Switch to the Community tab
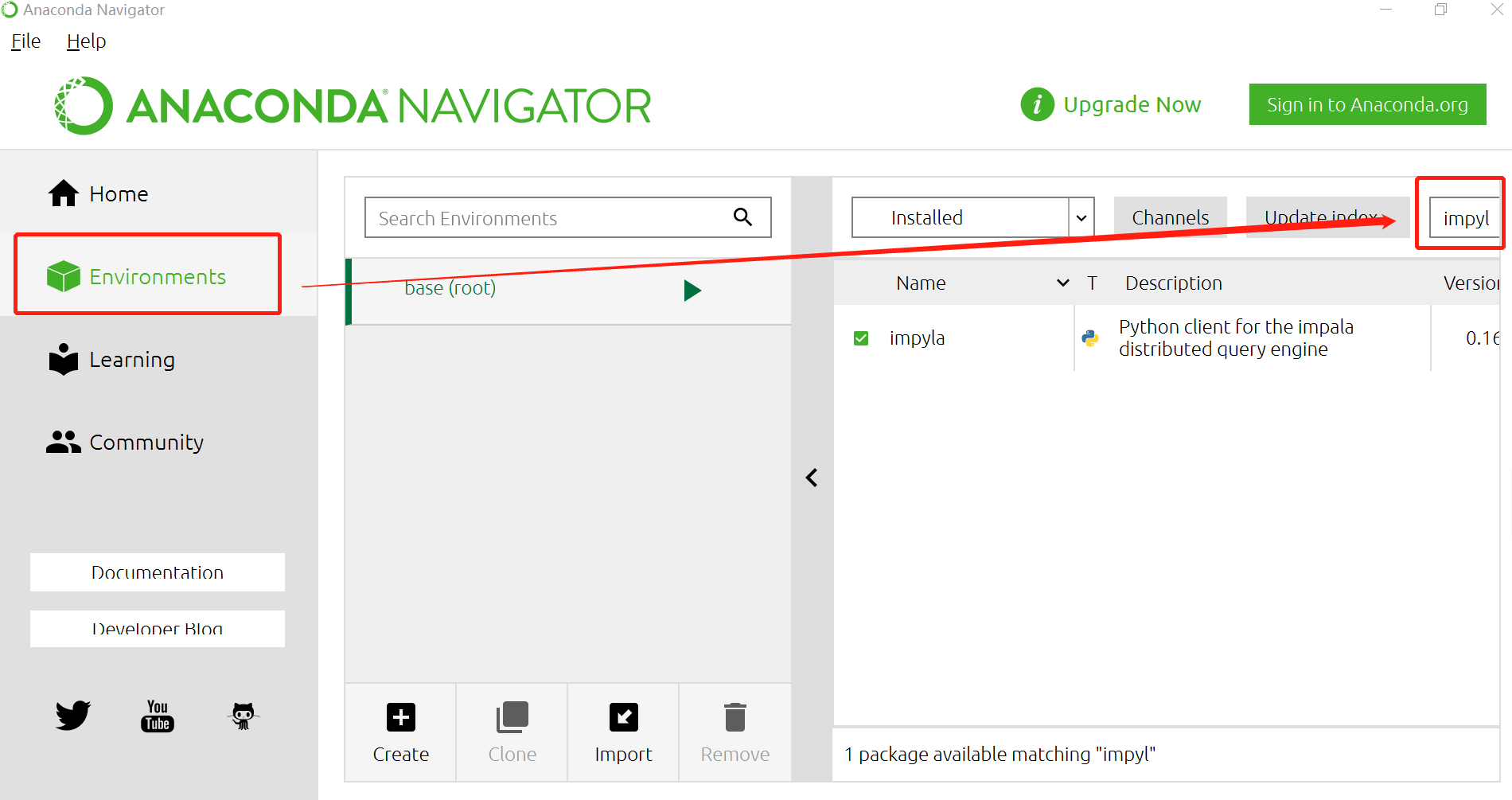This screenshot has width=1512, height=800. click(x=159, y=442)
